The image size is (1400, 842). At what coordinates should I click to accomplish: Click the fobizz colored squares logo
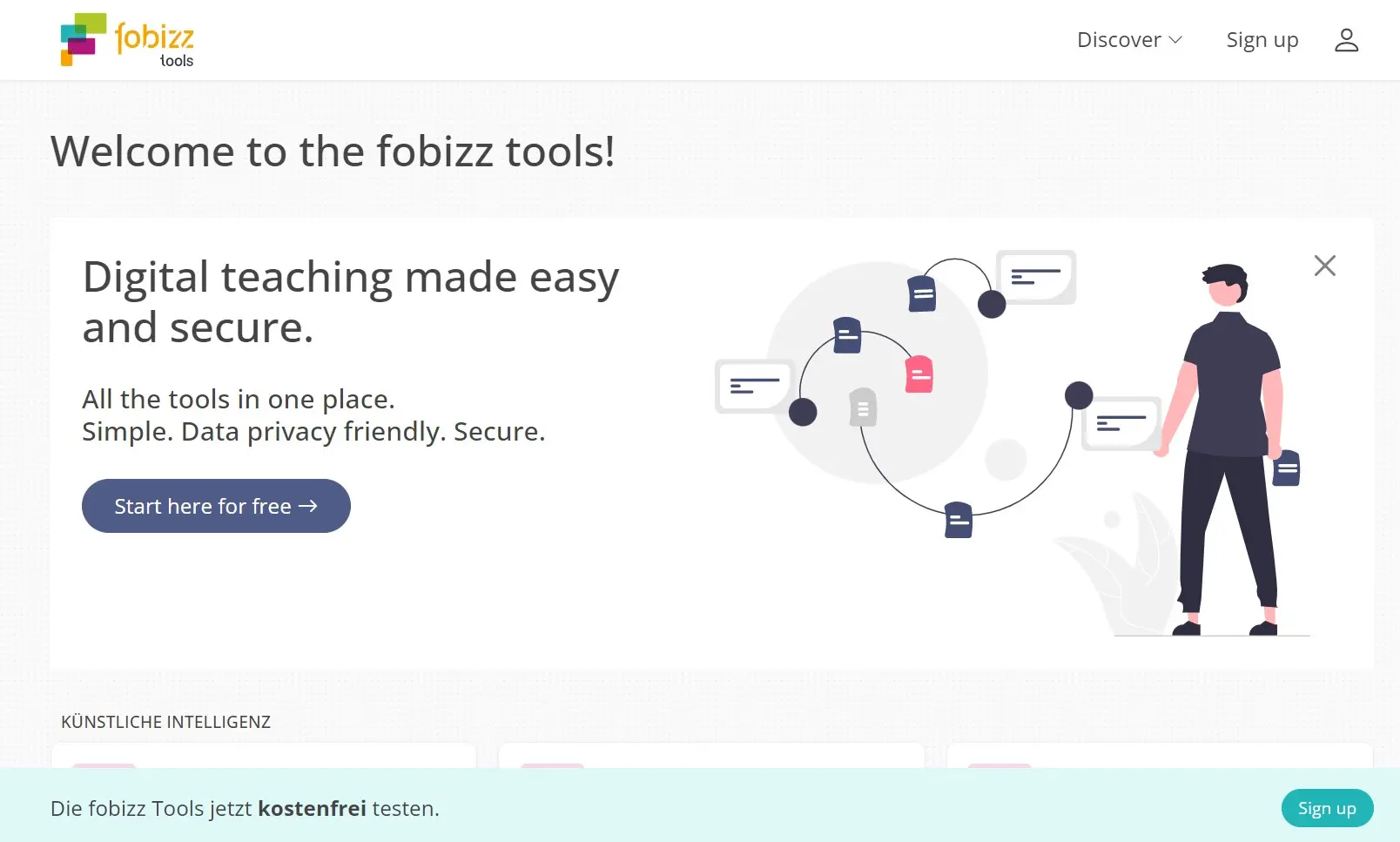[x=82, y=39]
